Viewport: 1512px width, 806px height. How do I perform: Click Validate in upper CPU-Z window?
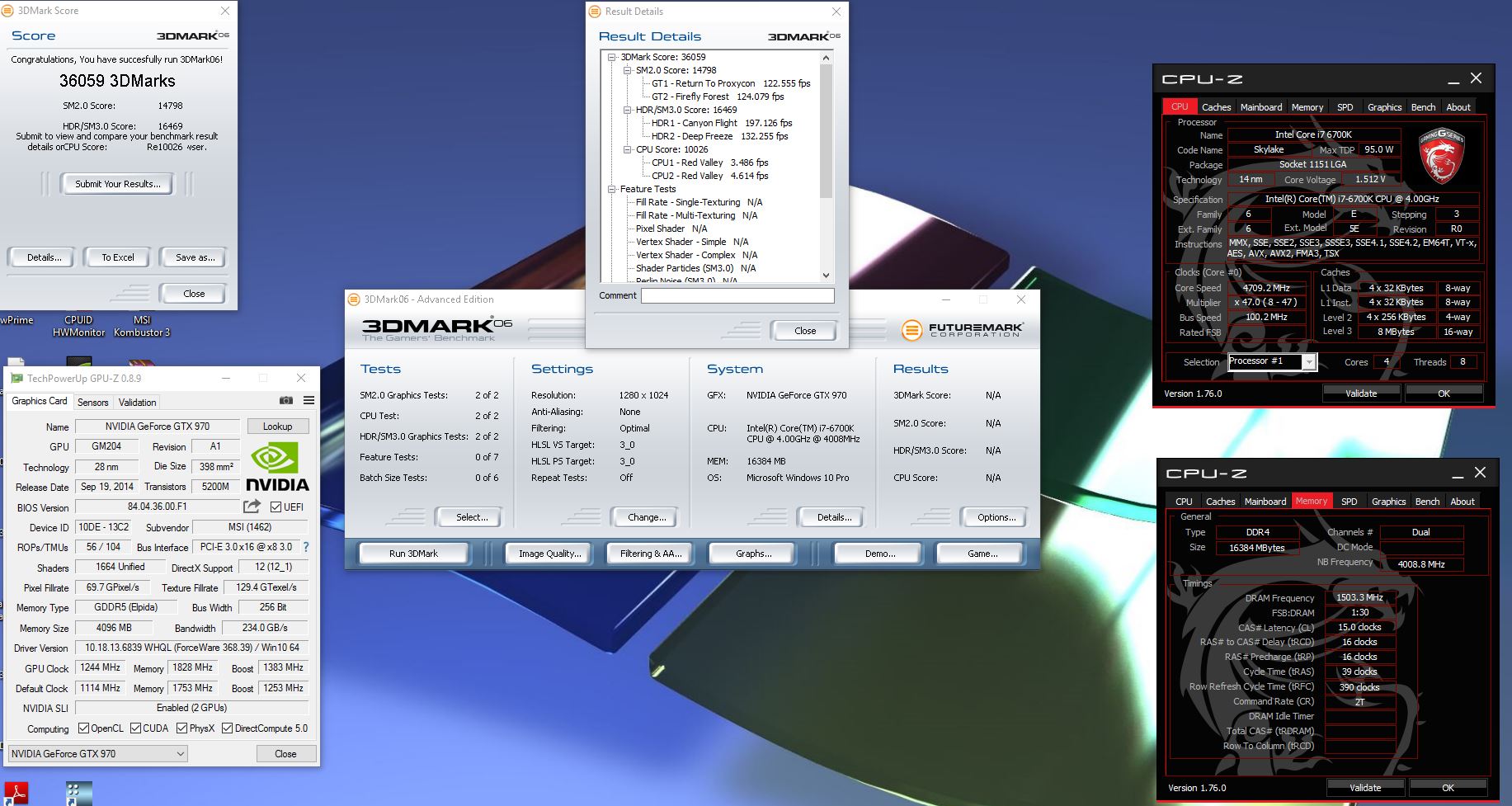tap(1361, 394)
